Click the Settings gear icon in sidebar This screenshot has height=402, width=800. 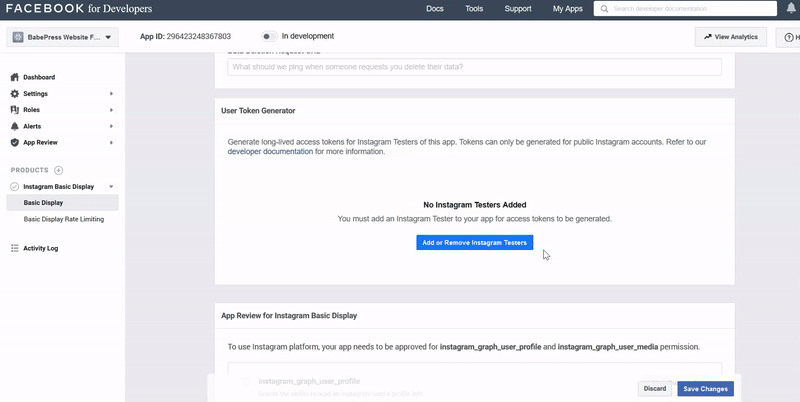pyautogui.click(x=14, y=93)
